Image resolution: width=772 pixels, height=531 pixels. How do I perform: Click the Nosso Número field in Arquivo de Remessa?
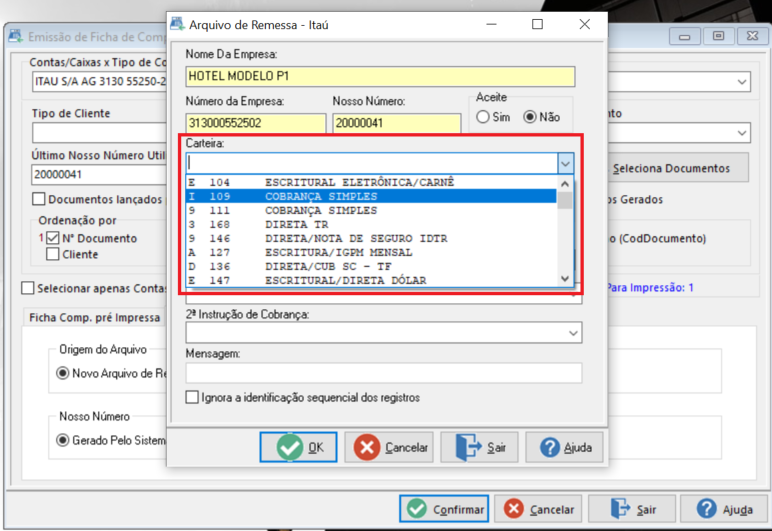point(396,123)
